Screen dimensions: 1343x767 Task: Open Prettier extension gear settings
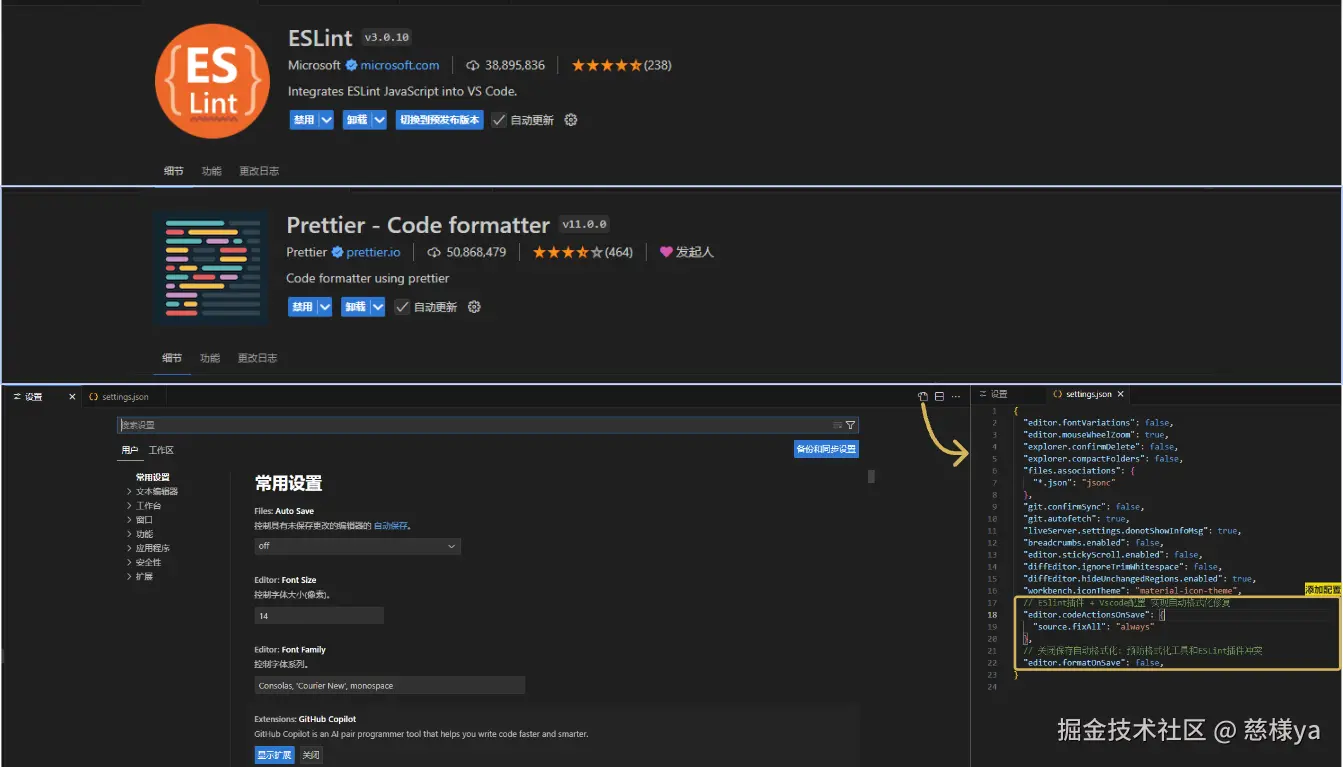474,307
